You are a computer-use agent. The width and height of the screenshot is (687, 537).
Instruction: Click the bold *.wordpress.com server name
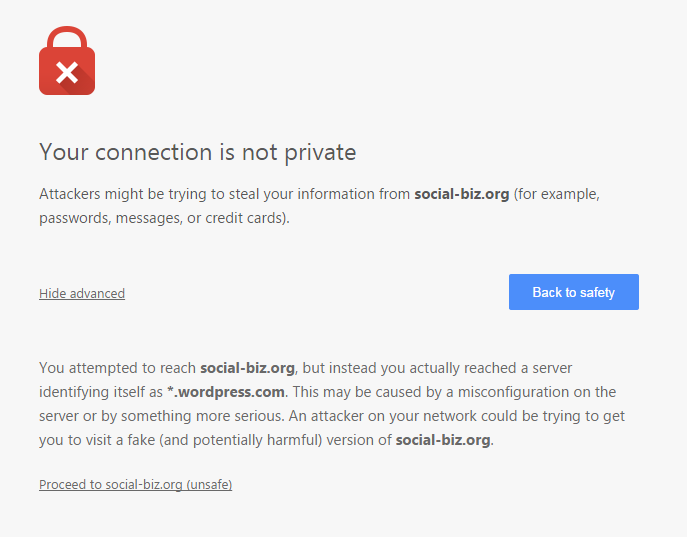pyautogui.click(x=226, y=392)
